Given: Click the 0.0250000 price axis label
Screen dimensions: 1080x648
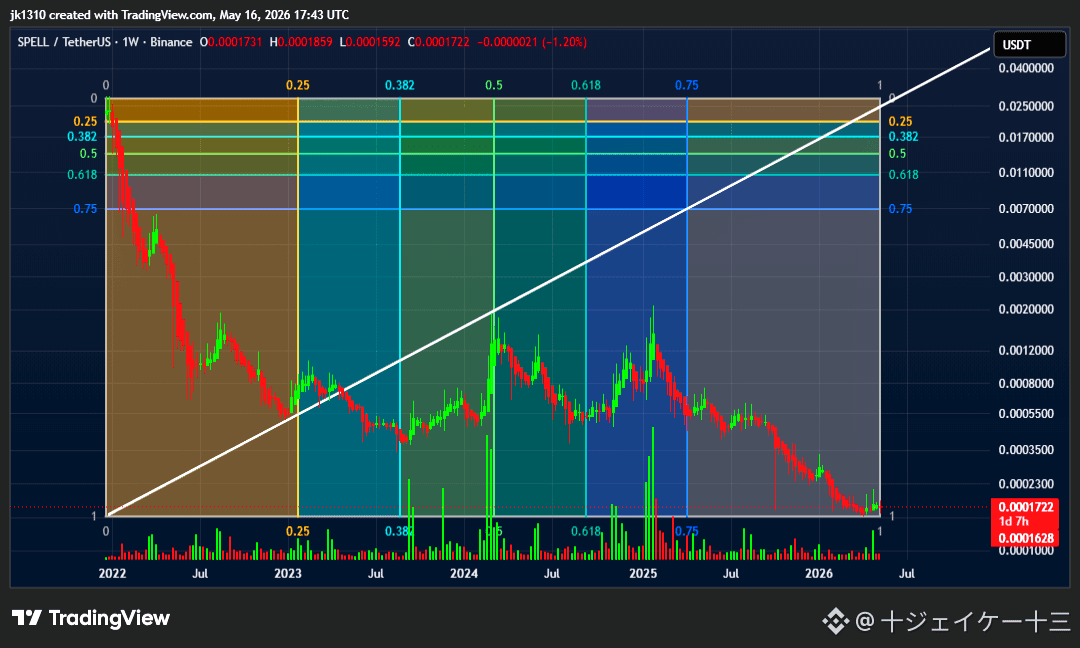Looking at the screenshot, I should pyautogui.click(x=1026, y=106).
